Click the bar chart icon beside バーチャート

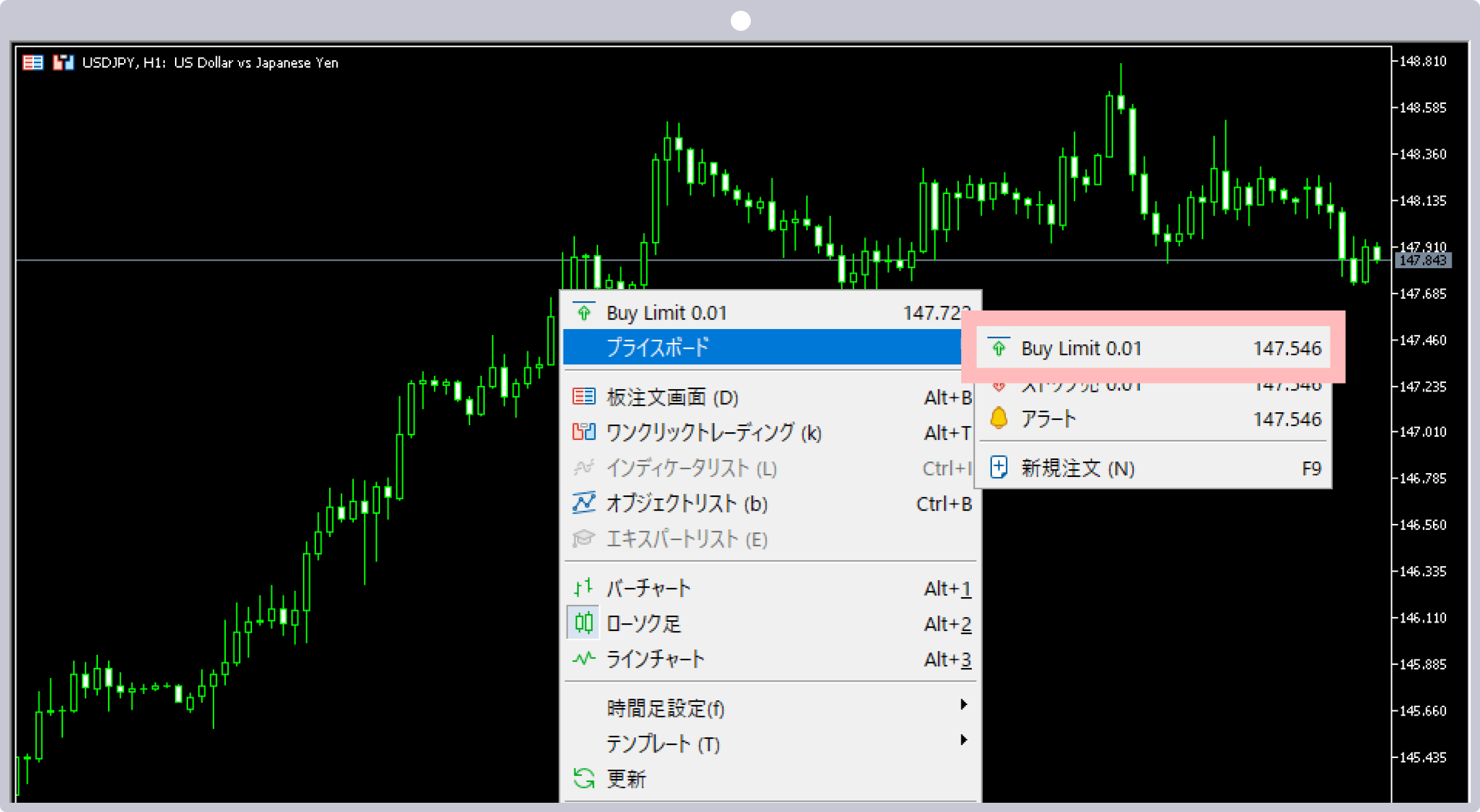pyautogui.click(x=584, y=588)
